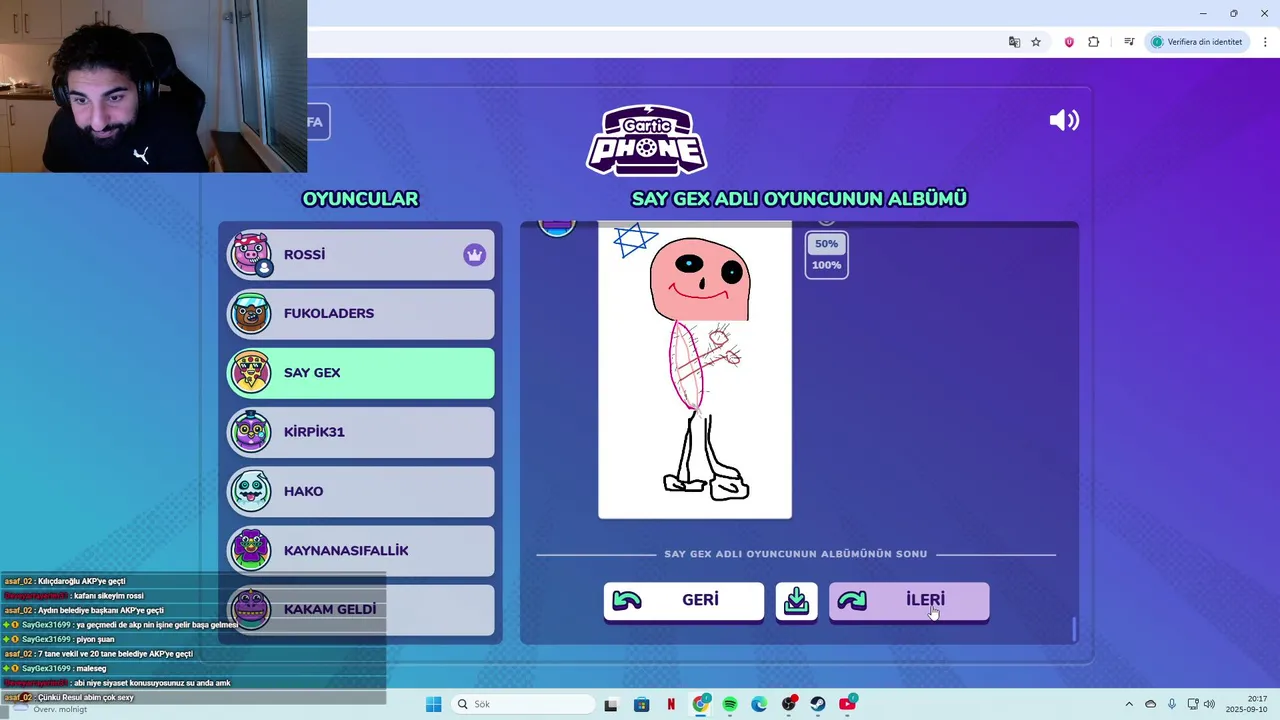This screenshot has width=1280, height=720.
Task: Set drawing zoom to 100%
Action: (826, 265)
